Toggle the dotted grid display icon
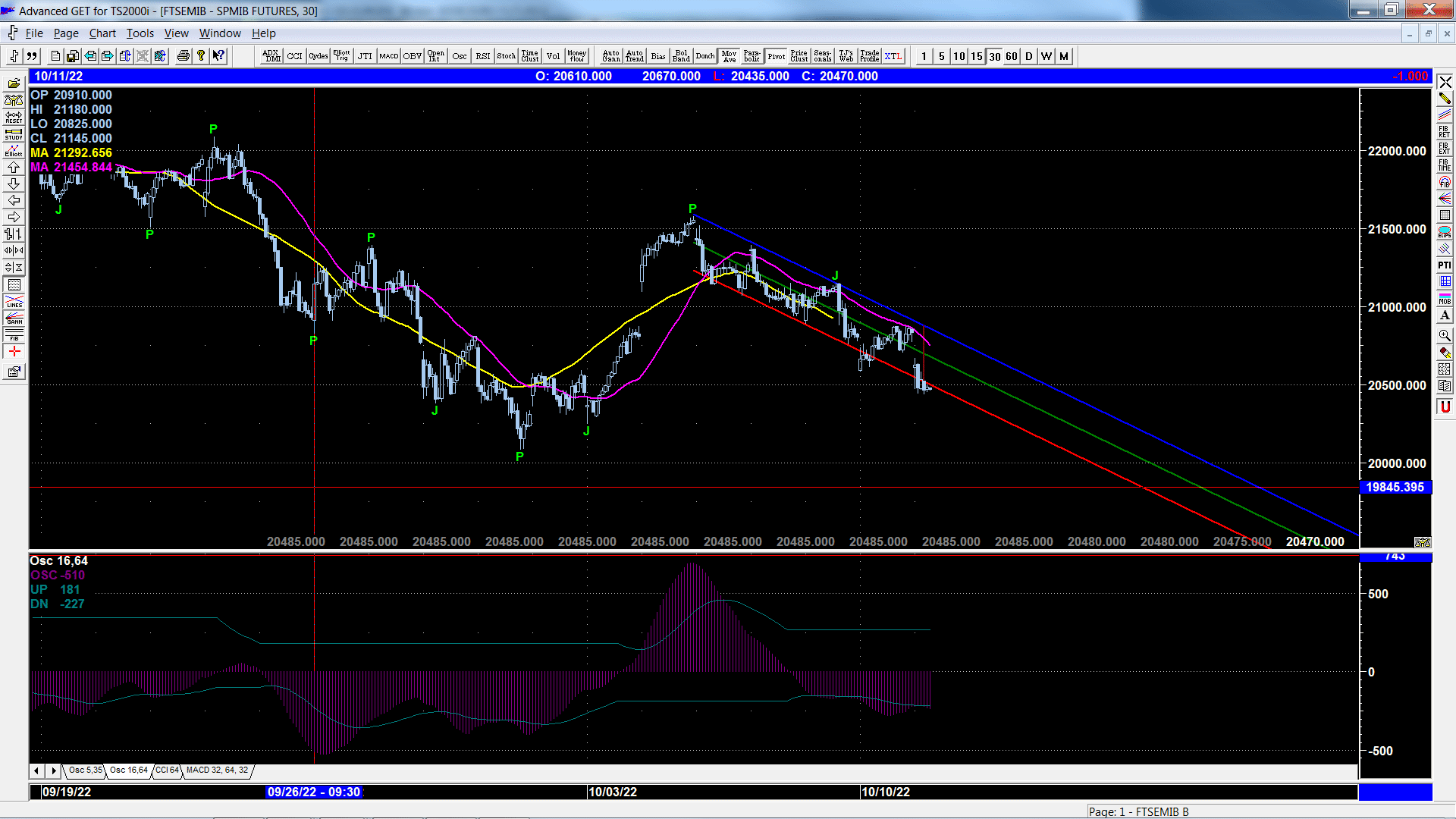The width and height of the screenshot is (1456, 819). [14, 284]
